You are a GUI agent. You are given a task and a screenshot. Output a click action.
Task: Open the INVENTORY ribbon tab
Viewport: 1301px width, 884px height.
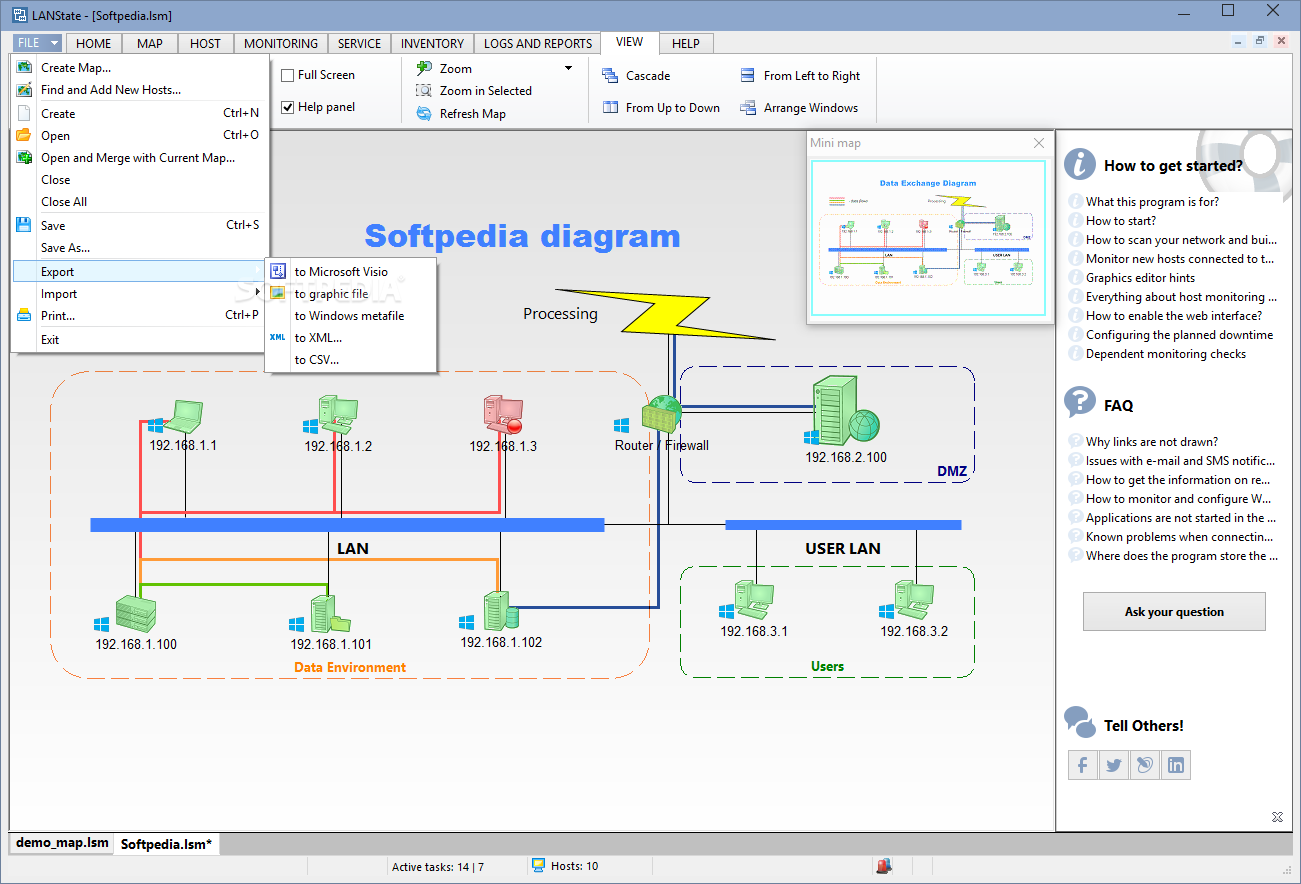coord(432,43)
